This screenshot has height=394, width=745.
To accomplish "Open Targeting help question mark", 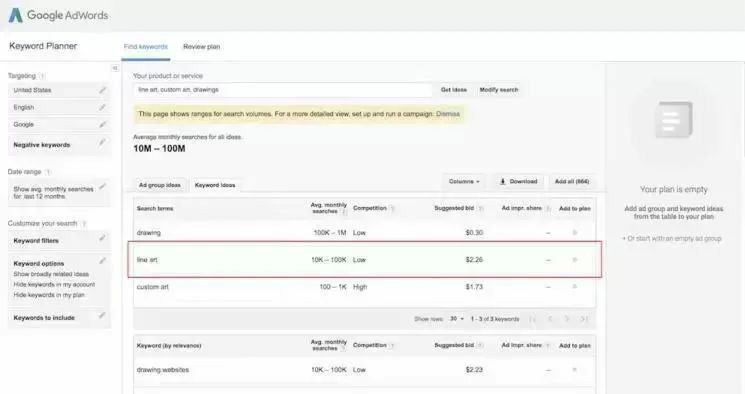I will pyautogui.click(x=42, y=76).
